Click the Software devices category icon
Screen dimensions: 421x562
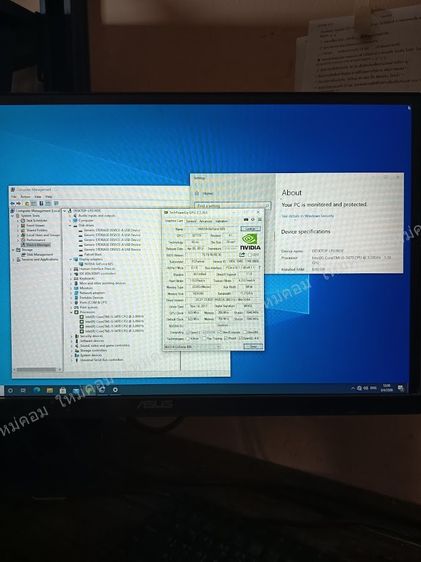[76, 341]
